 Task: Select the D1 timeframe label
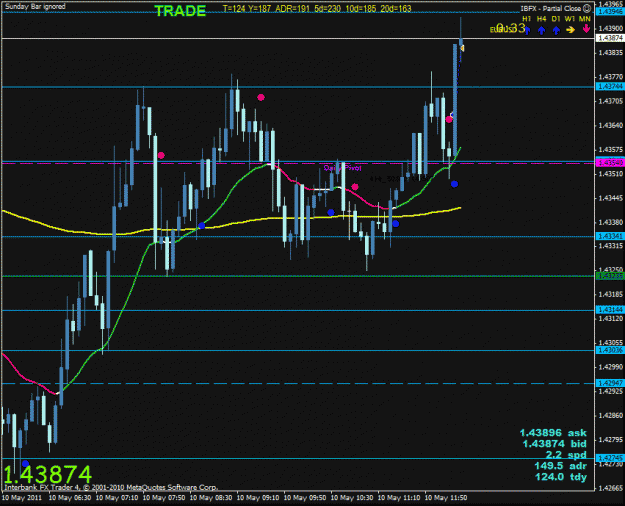(556, 19)
